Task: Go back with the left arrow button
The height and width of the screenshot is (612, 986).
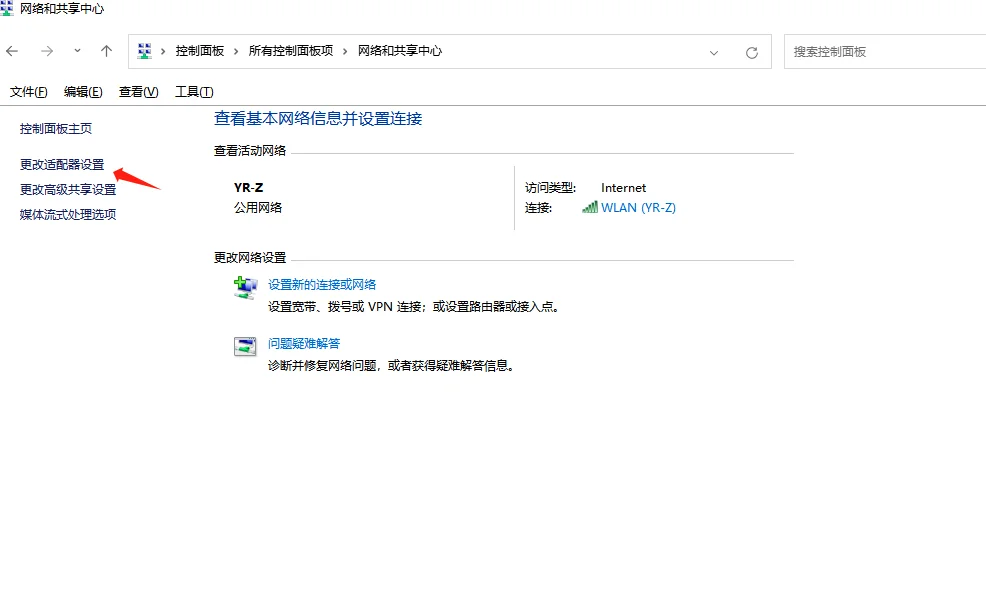Action: [12, 51]
